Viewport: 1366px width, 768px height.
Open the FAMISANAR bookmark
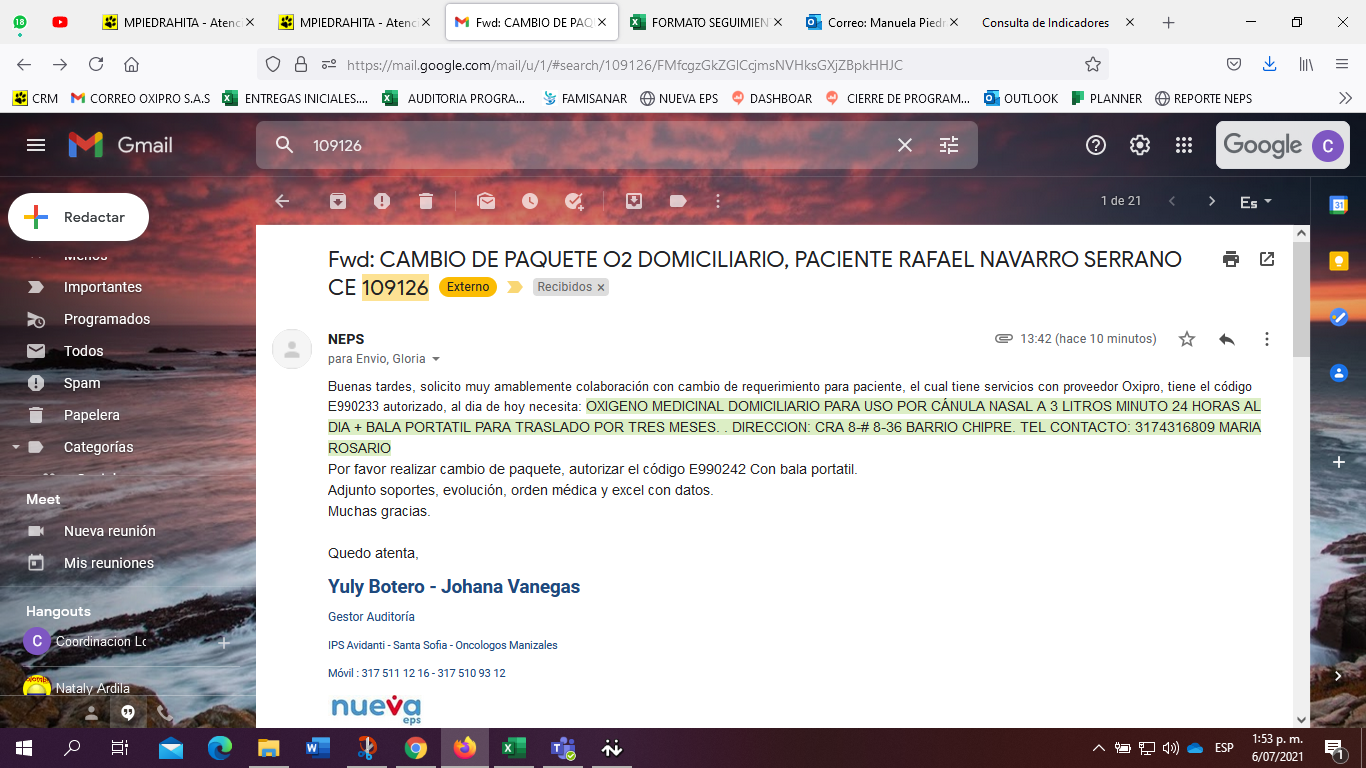(x=584, y=98)
